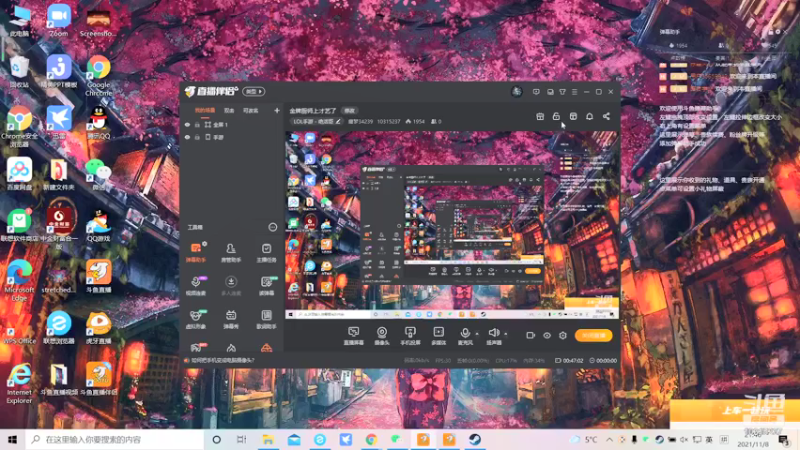Viewport: 800px width, 450px height.
Task: Open Steam from the taskbar
Action: (474, 439)
